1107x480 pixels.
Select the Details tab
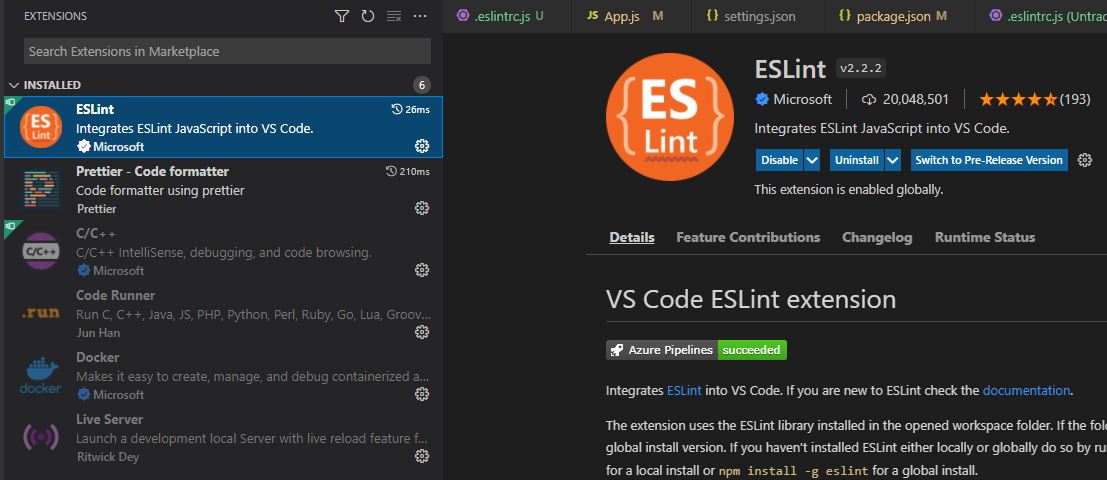(632, 238)
